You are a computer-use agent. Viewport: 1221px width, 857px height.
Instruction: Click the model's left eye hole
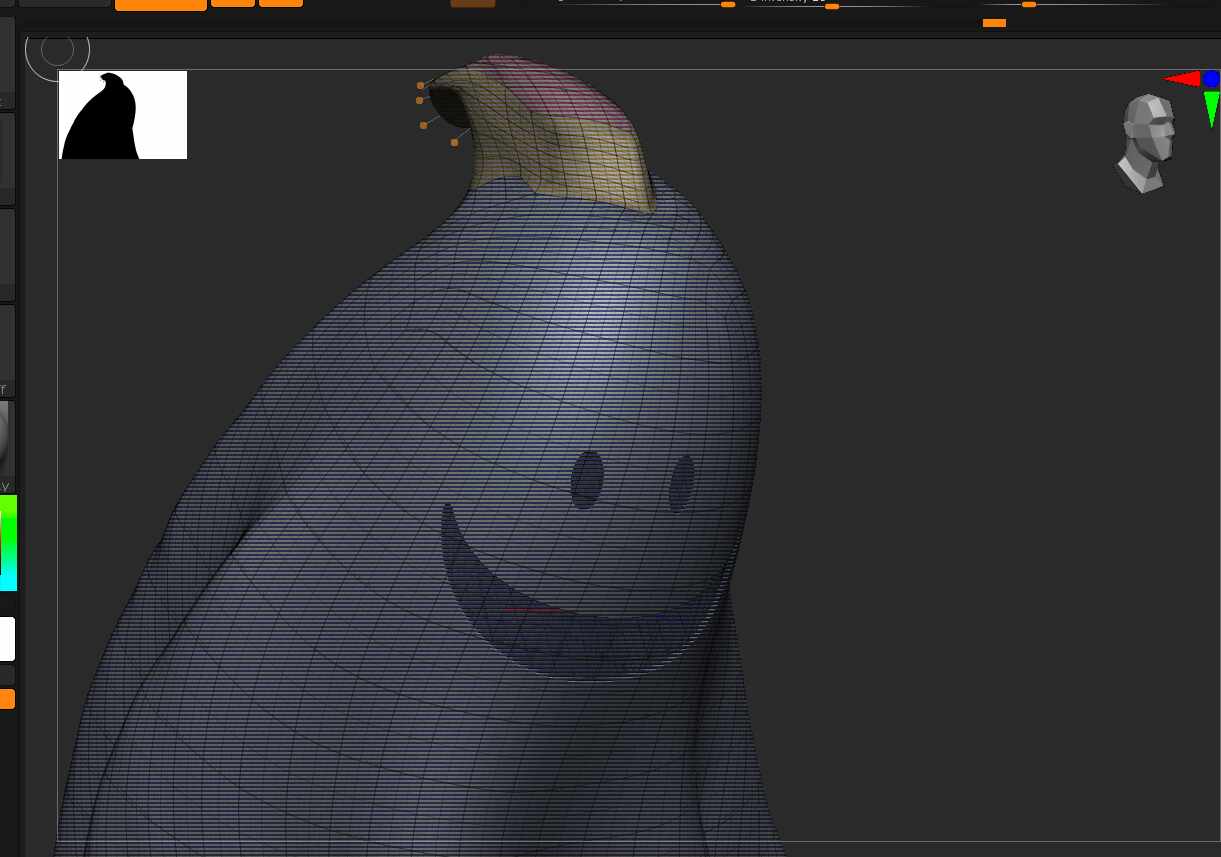pos(587,479)
